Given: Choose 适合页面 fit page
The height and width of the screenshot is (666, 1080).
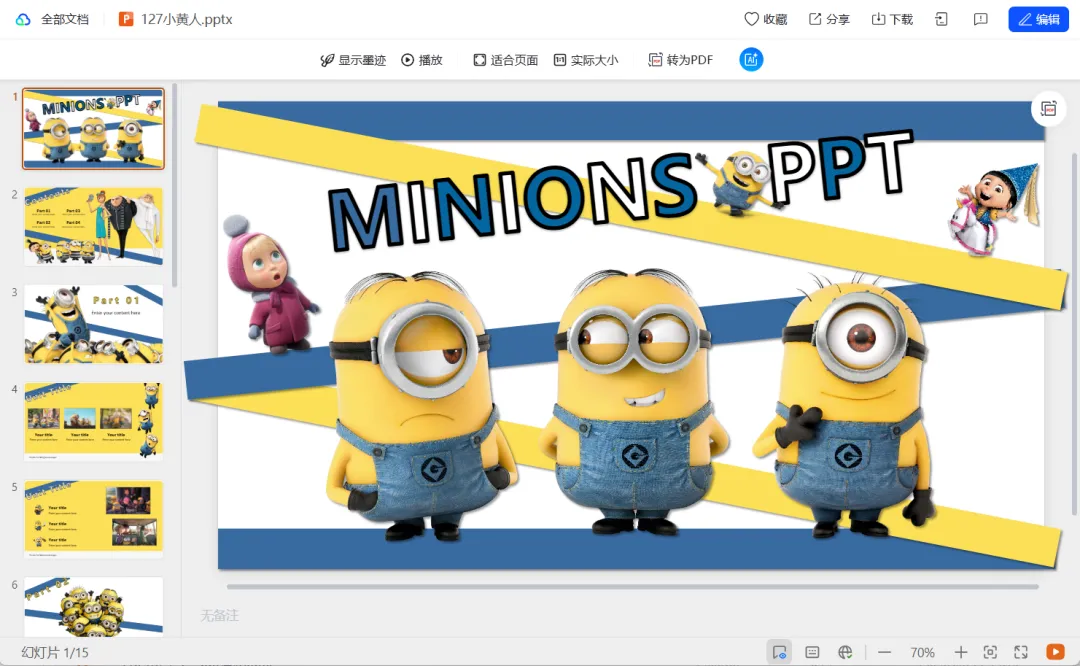Looking at the screenshot, I should tap(506, 60).
